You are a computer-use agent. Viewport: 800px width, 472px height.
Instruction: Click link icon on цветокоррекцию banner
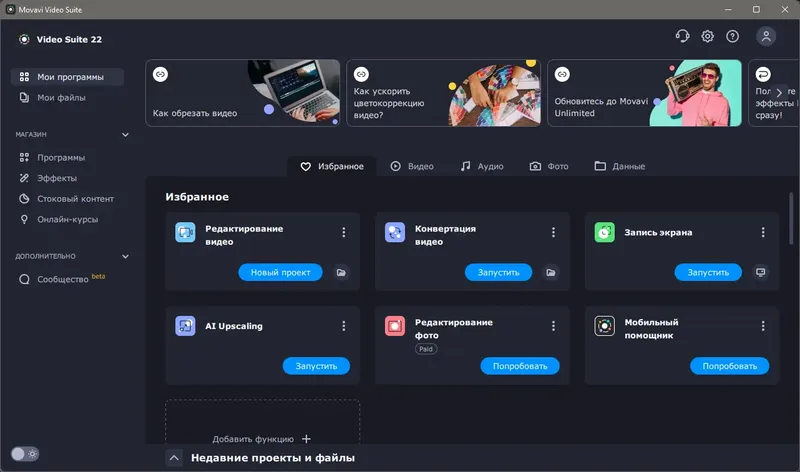[x=361, y=74]
